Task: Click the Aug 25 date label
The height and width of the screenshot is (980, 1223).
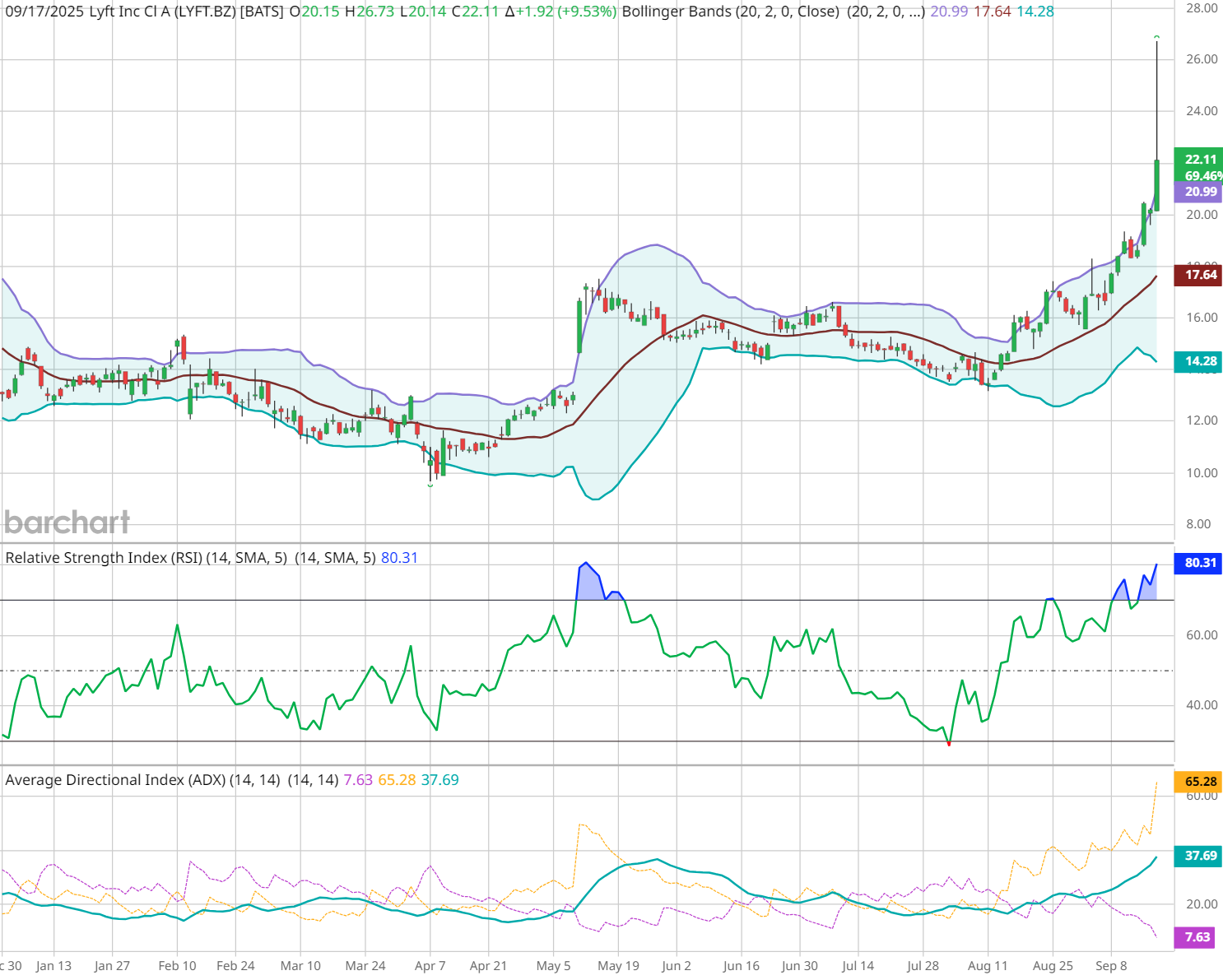Action: 1053,966
